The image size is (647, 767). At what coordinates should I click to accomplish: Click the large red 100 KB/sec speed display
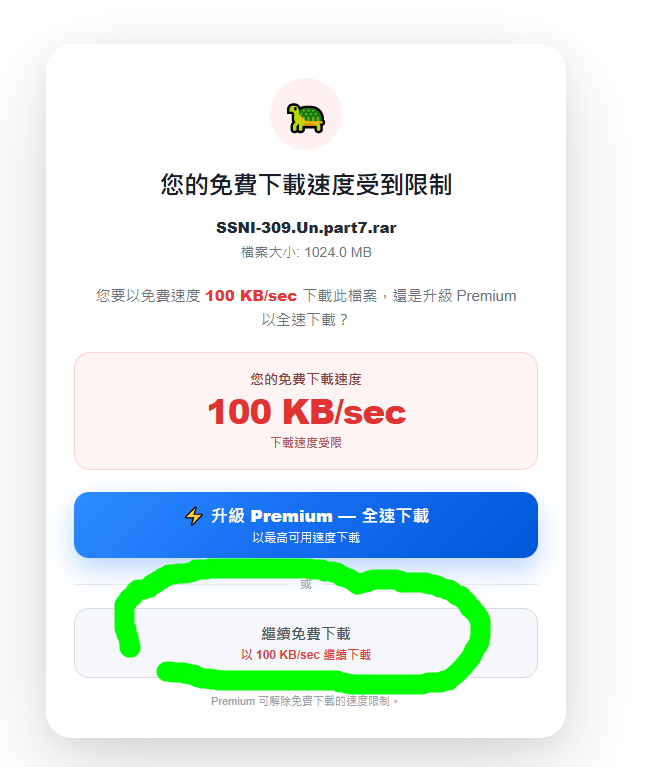coord(307,412)
